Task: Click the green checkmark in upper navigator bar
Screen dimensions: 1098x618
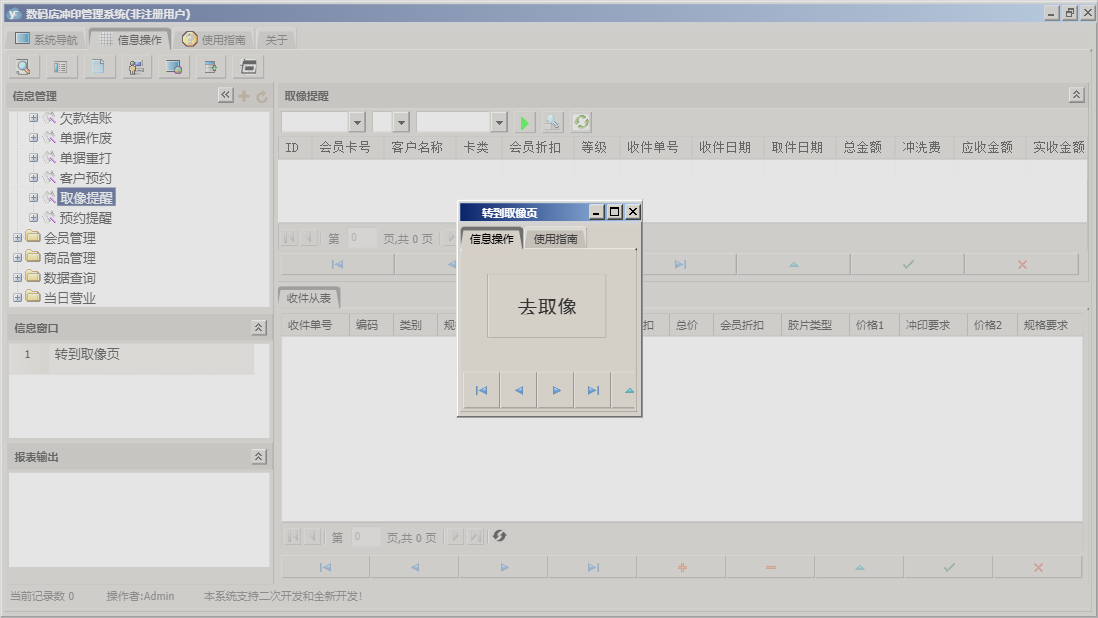Action: (908, 265)
